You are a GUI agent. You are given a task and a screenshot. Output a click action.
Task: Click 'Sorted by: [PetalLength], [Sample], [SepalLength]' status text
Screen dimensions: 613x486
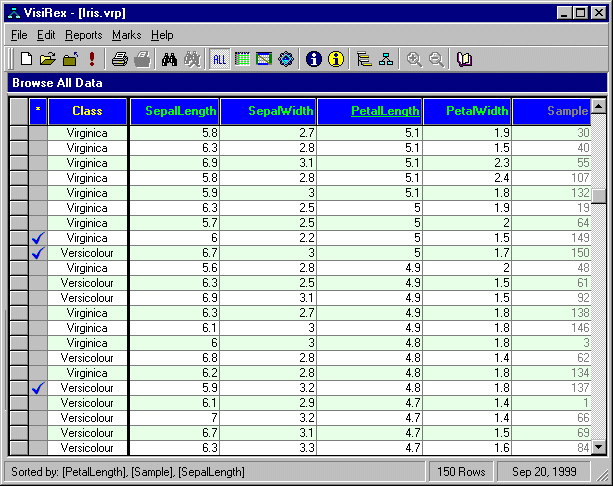pyautogui.click(x=128, y=472)
